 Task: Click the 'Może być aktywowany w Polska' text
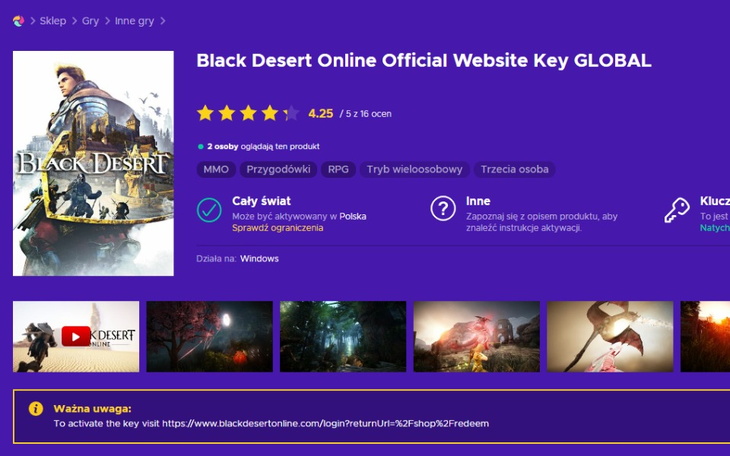coord(299,217)
